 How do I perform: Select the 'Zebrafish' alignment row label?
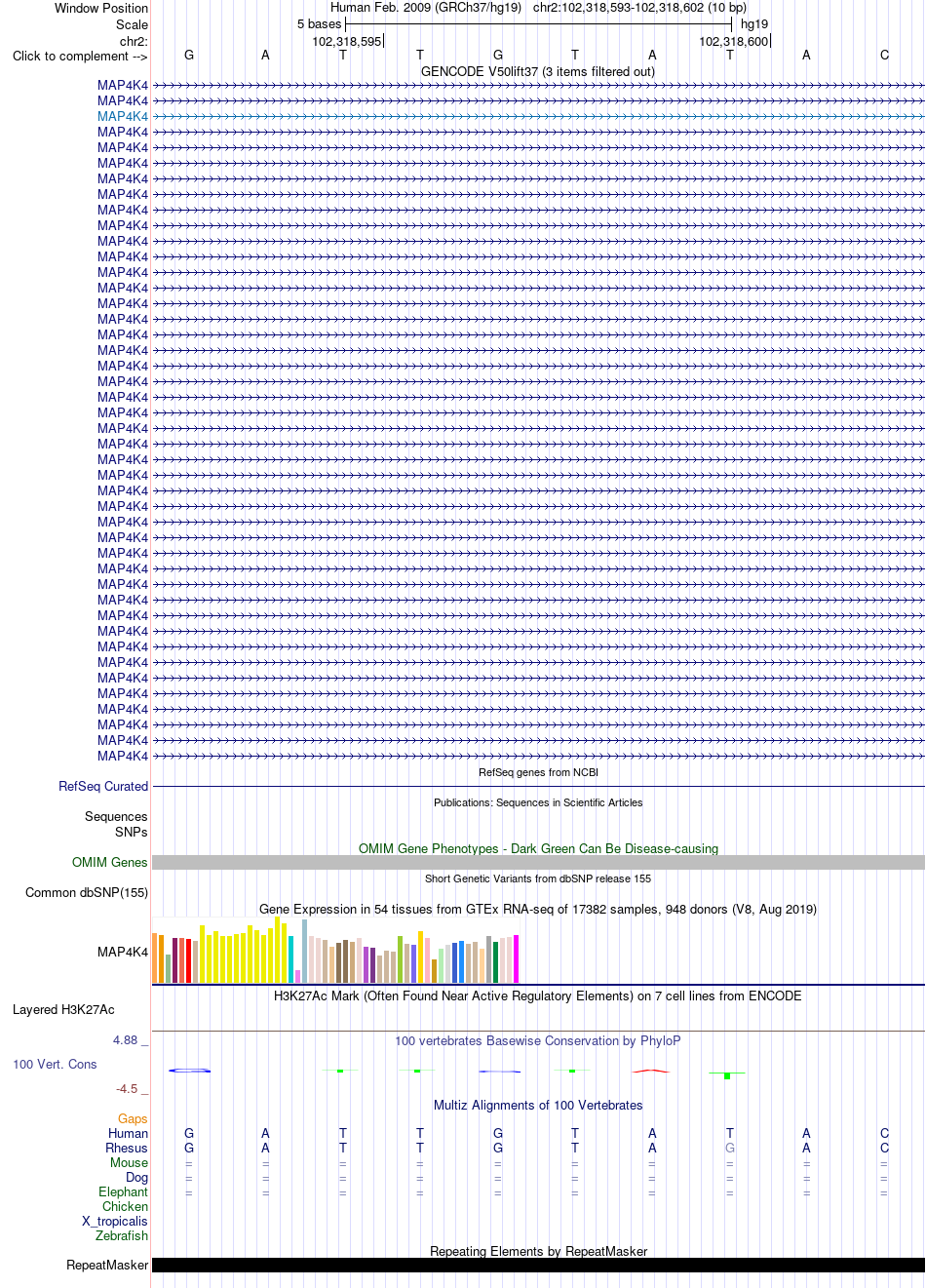pyautogui.click(x=122, y=1235)
